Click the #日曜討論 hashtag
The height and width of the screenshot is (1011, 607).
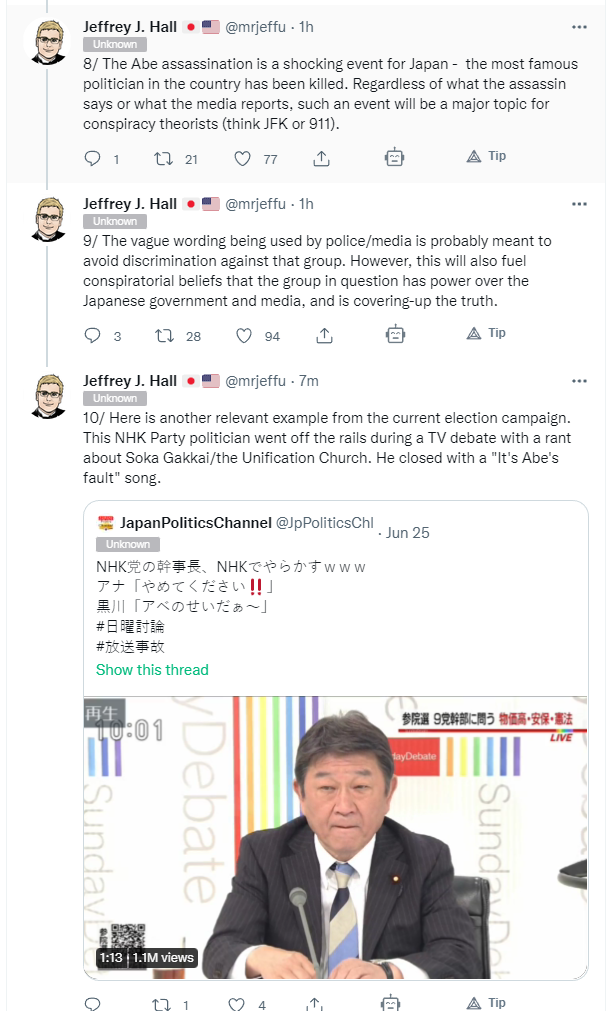130,627
